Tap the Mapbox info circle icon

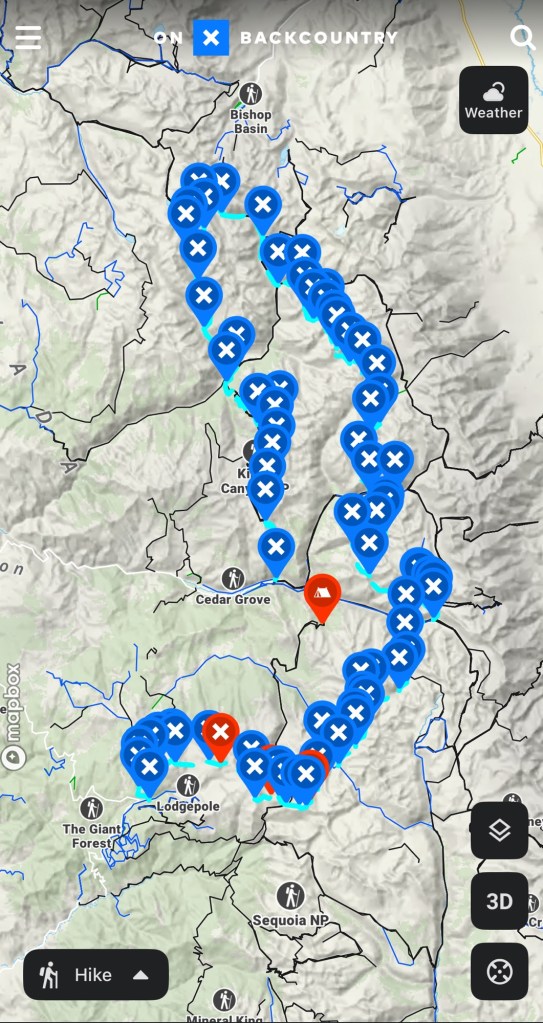point(12,757)
